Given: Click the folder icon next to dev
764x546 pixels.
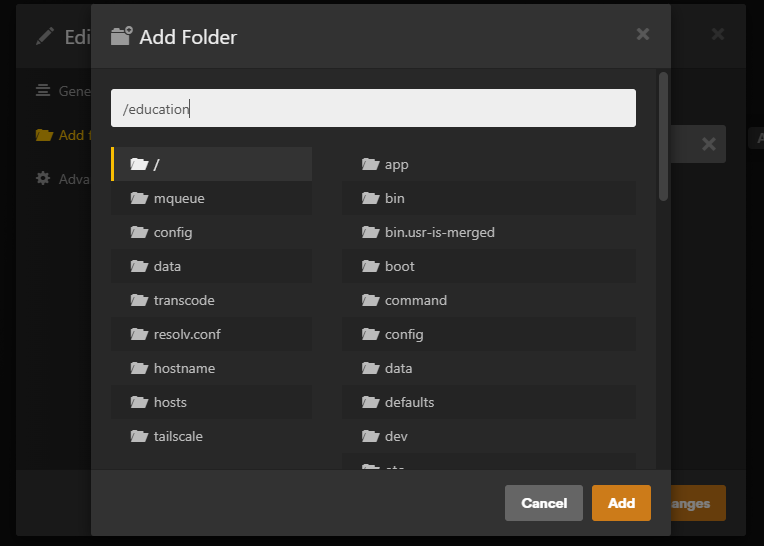Looking at the screenshot, I should tap(370, 436).
